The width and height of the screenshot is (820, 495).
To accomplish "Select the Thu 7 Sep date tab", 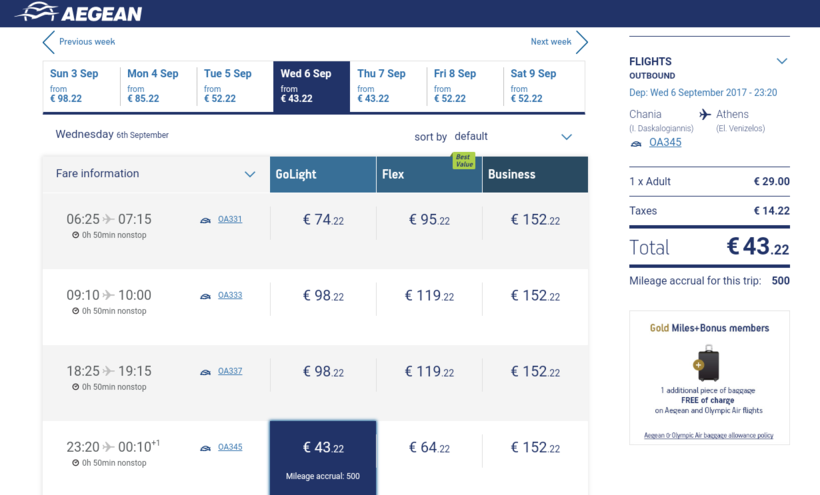I will [x=388, y=86].
